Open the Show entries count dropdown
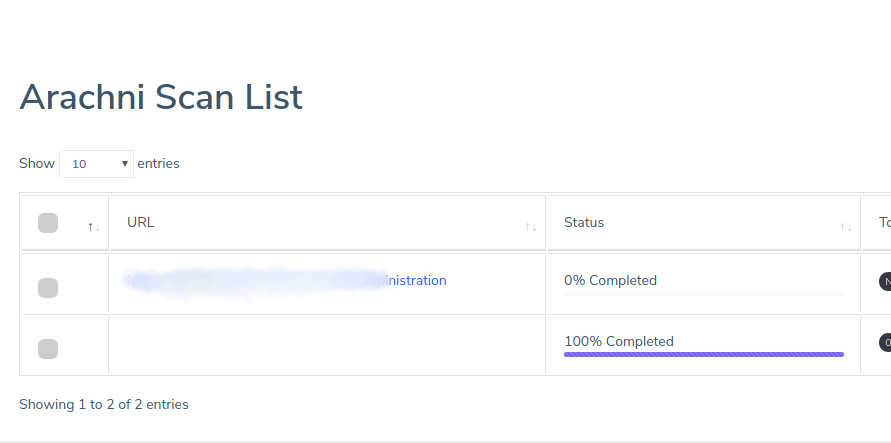 pos(96,164)
